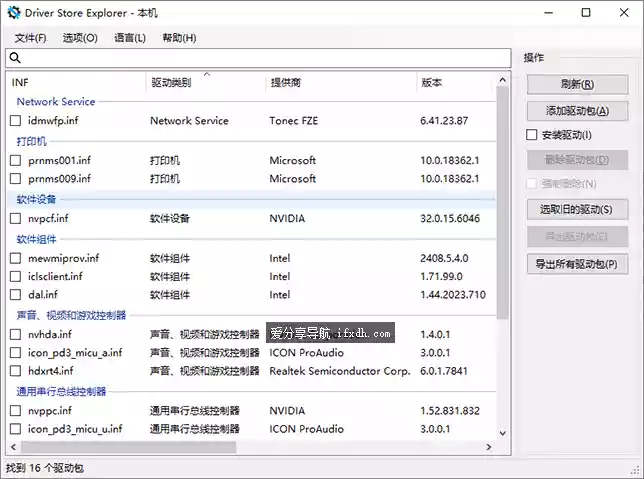Check the box for iclsclient.inf
The width and height of the screenshot is (644, 479).
tap(15, 276)
